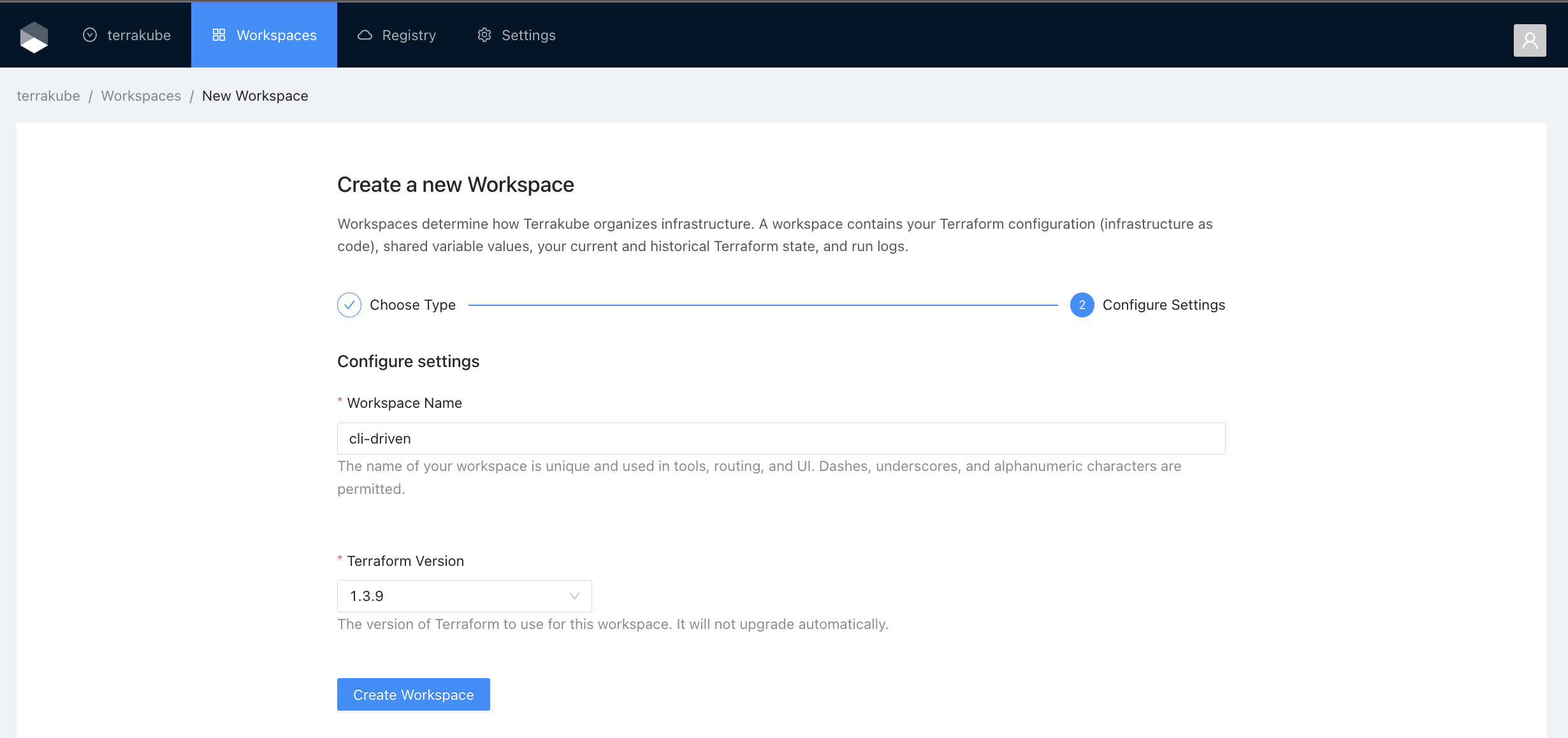The image size is (1568, 738).
Task: Click the Registry cloud icon
Action: [365, 35]
